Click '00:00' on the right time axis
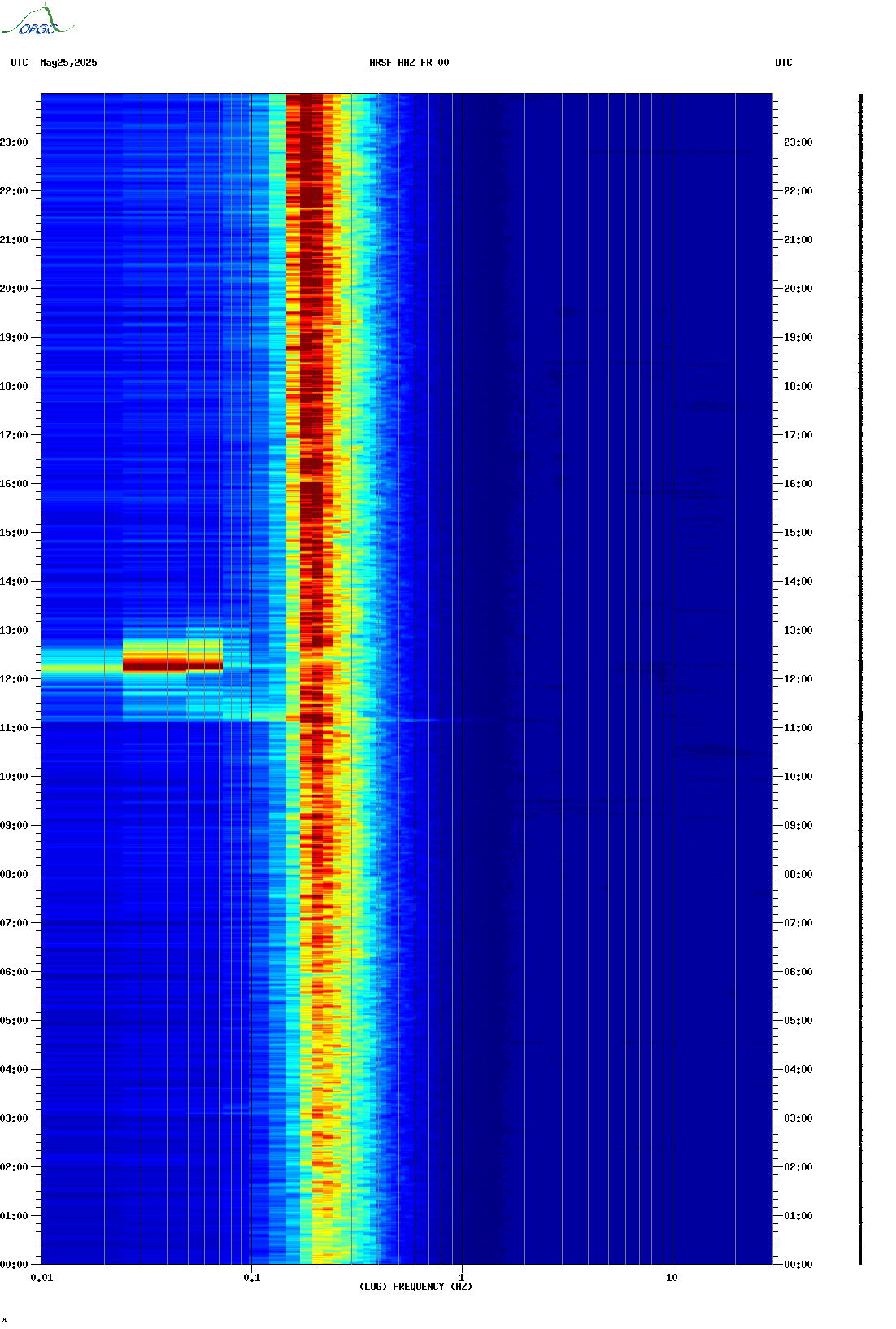 798,1265
